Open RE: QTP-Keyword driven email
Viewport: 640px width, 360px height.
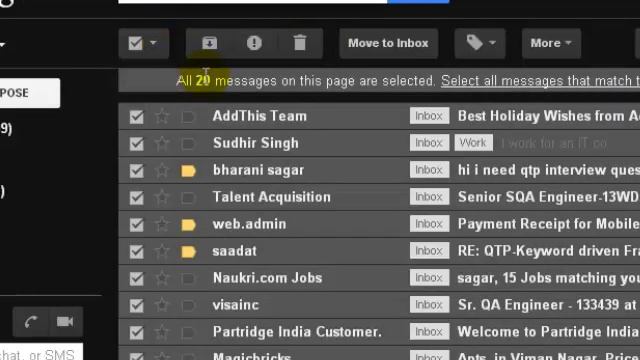click(549, 251)
